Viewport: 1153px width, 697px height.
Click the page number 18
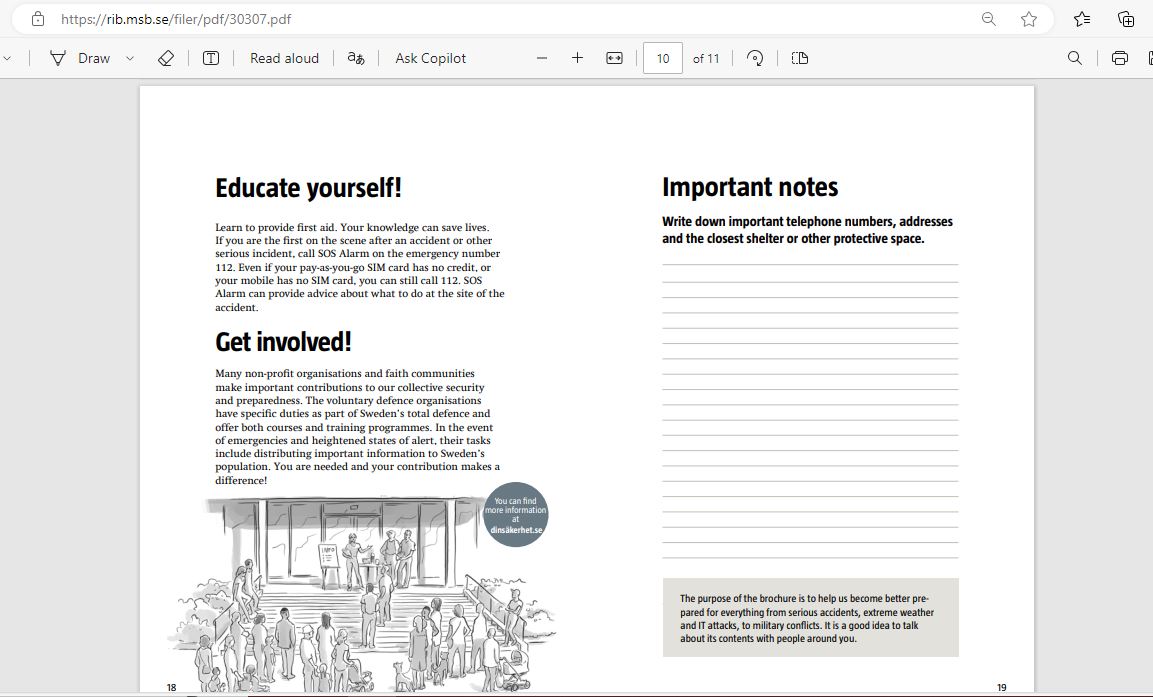171,687
